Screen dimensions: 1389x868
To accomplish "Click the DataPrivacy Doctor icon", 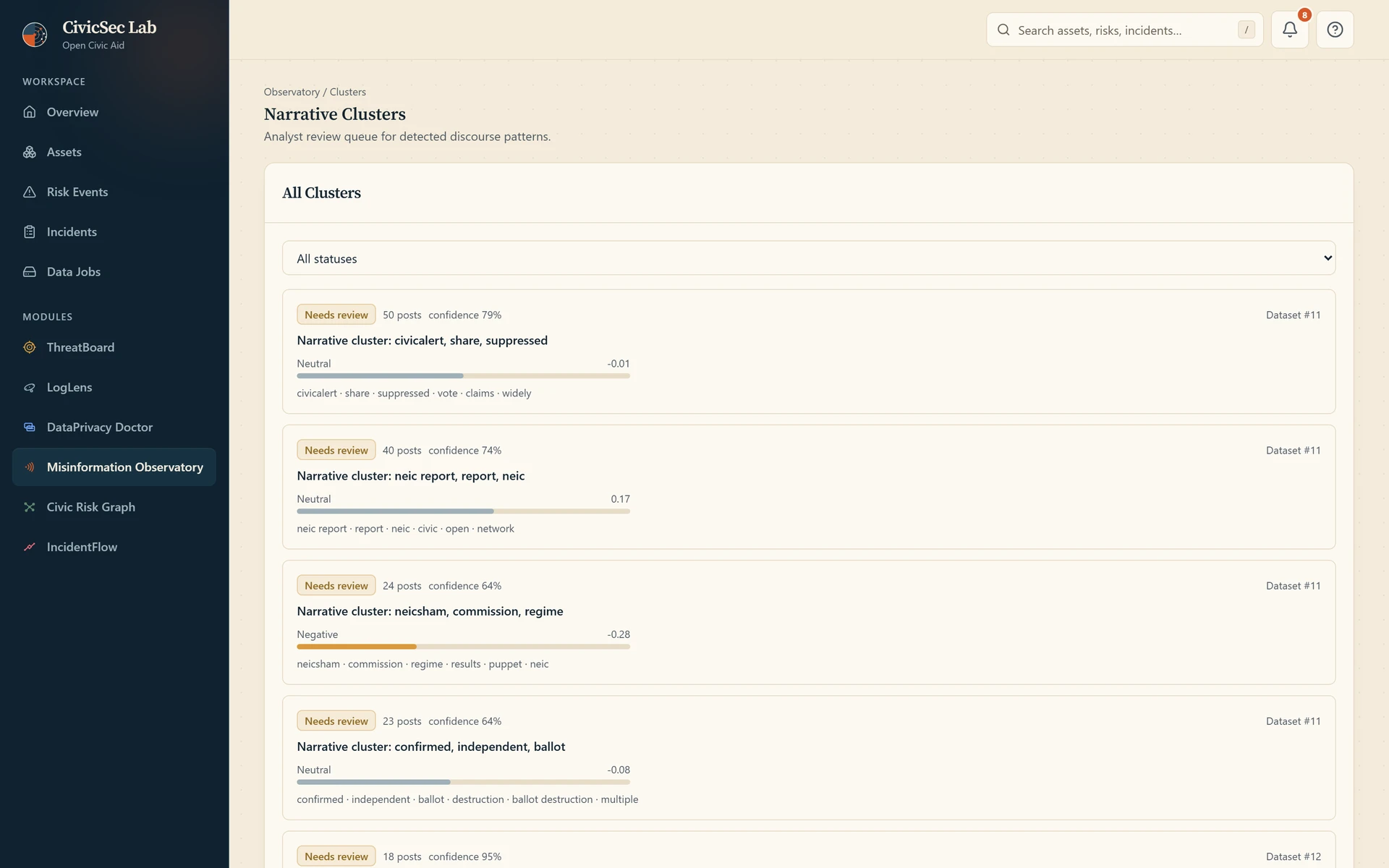I will point(30,427).
